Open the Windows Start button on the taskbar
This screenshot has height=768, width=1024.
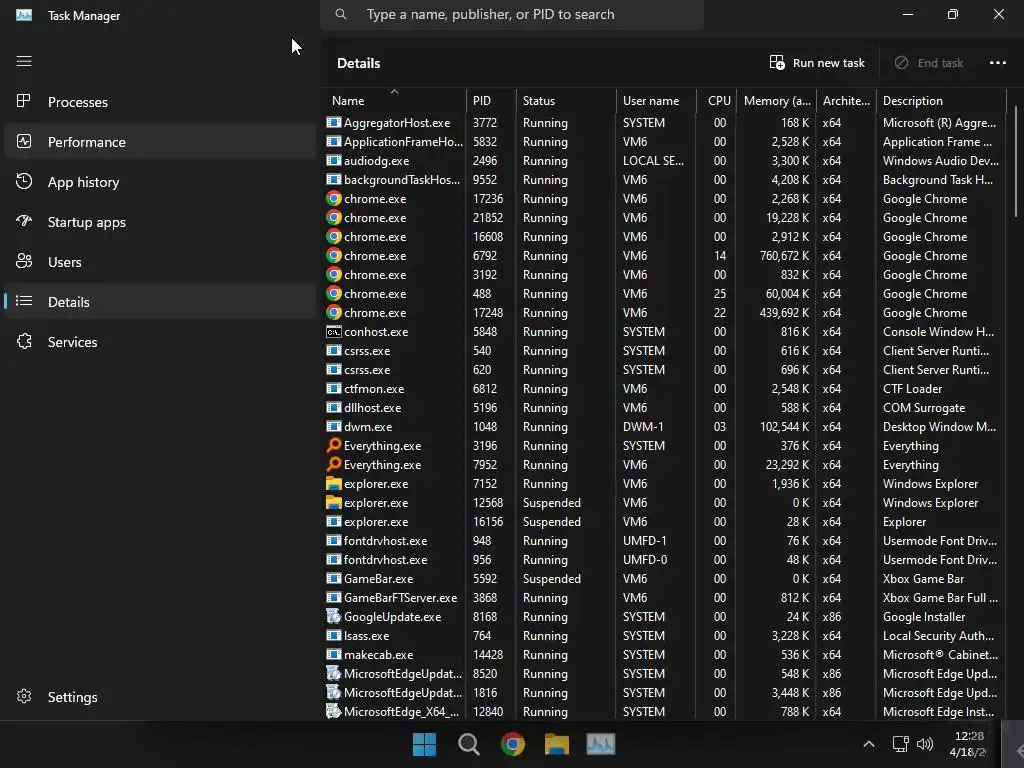(x=424, y=744)
